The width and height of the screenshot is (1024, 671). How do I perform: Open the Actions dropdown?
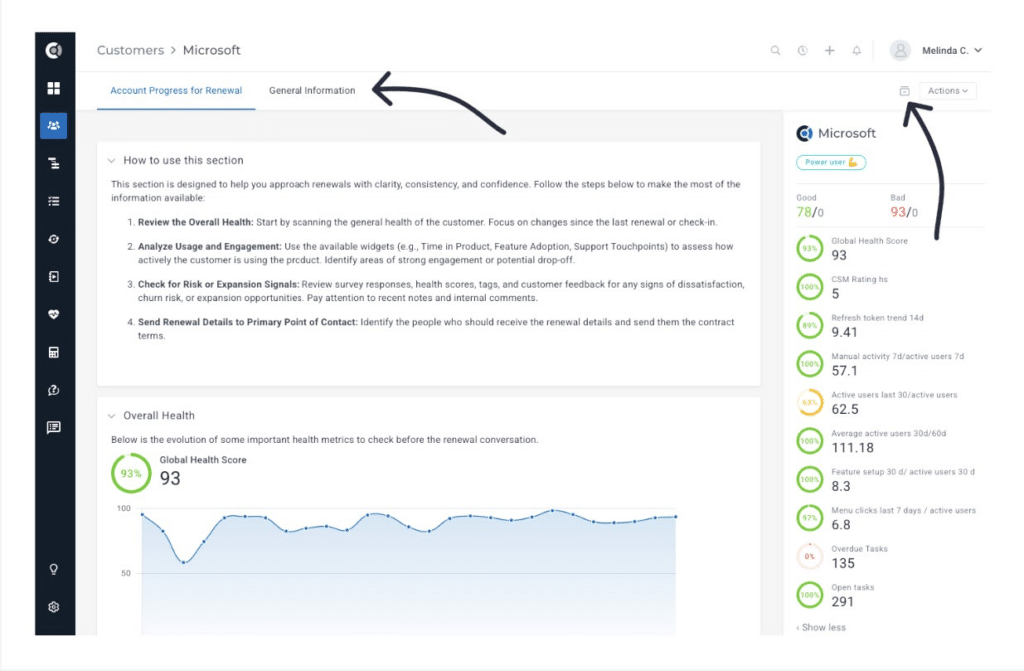point(946,90)
